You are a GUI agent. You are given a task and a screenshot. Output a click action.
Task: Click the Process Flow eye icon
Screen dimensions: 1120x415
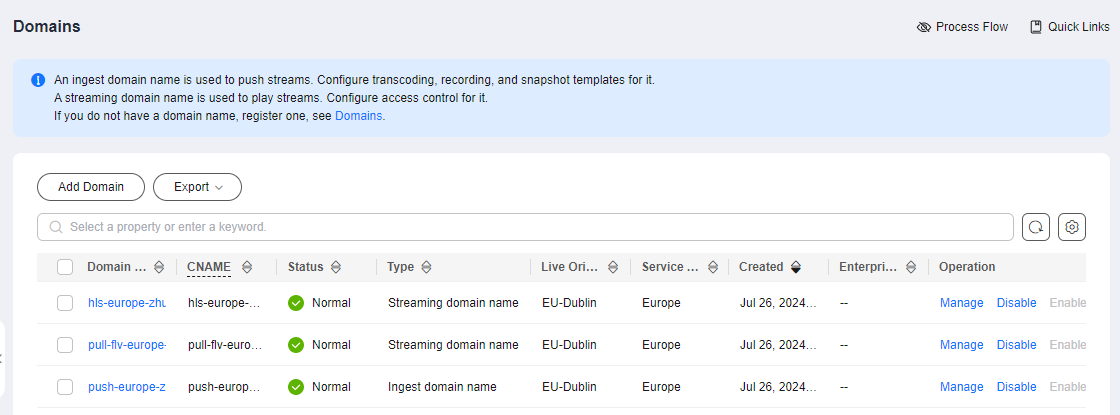click(x=924, y=27)
